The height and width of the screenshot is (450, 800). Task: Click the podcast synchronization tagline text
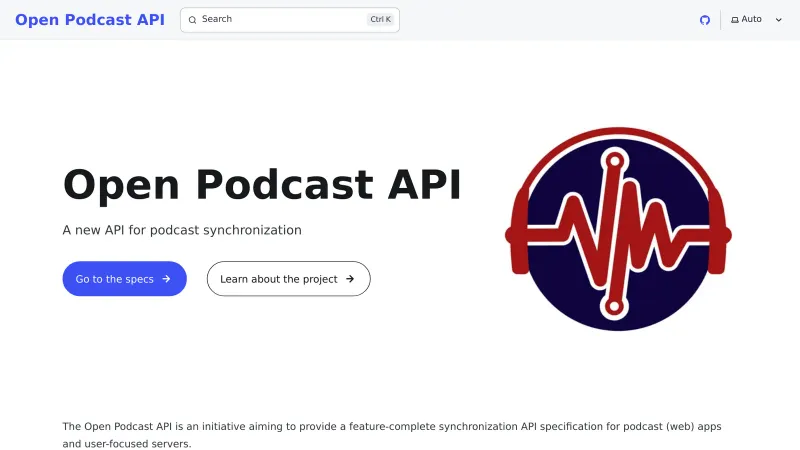coord(182,230)
